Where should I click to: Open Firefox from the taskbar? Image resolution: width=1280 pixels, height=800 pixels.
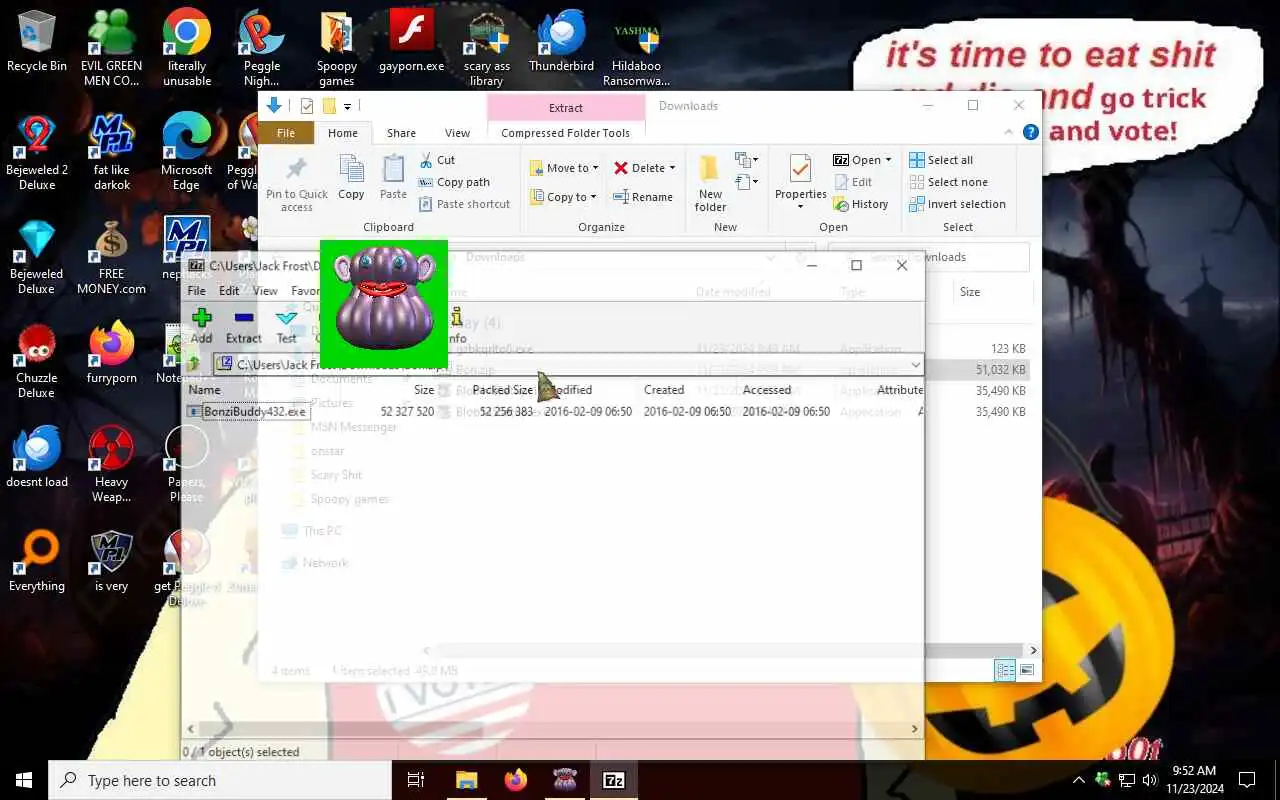pos(516,780)
